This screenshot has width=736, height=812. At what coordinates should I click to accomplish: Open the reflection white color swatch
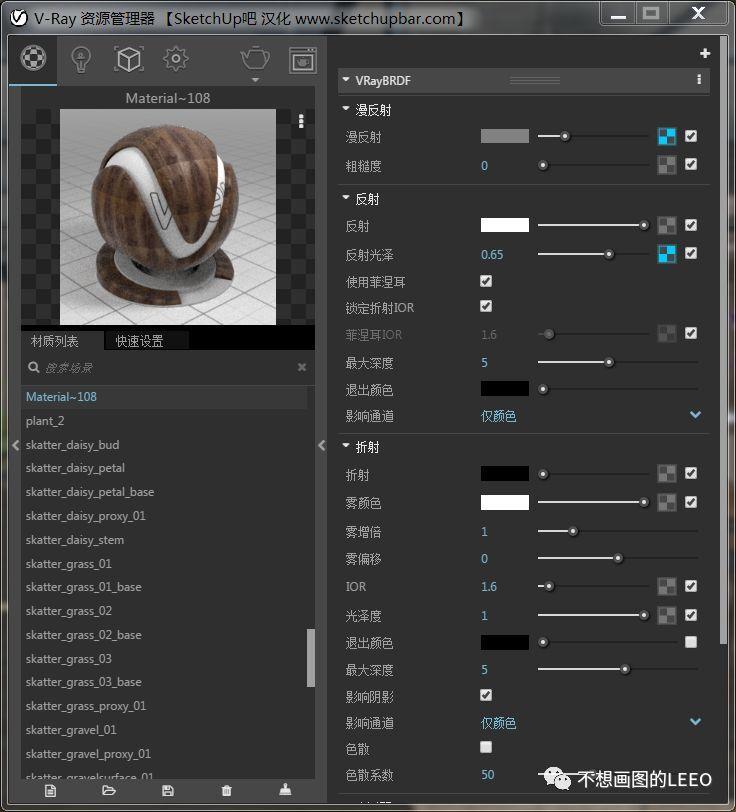(504, 225)
